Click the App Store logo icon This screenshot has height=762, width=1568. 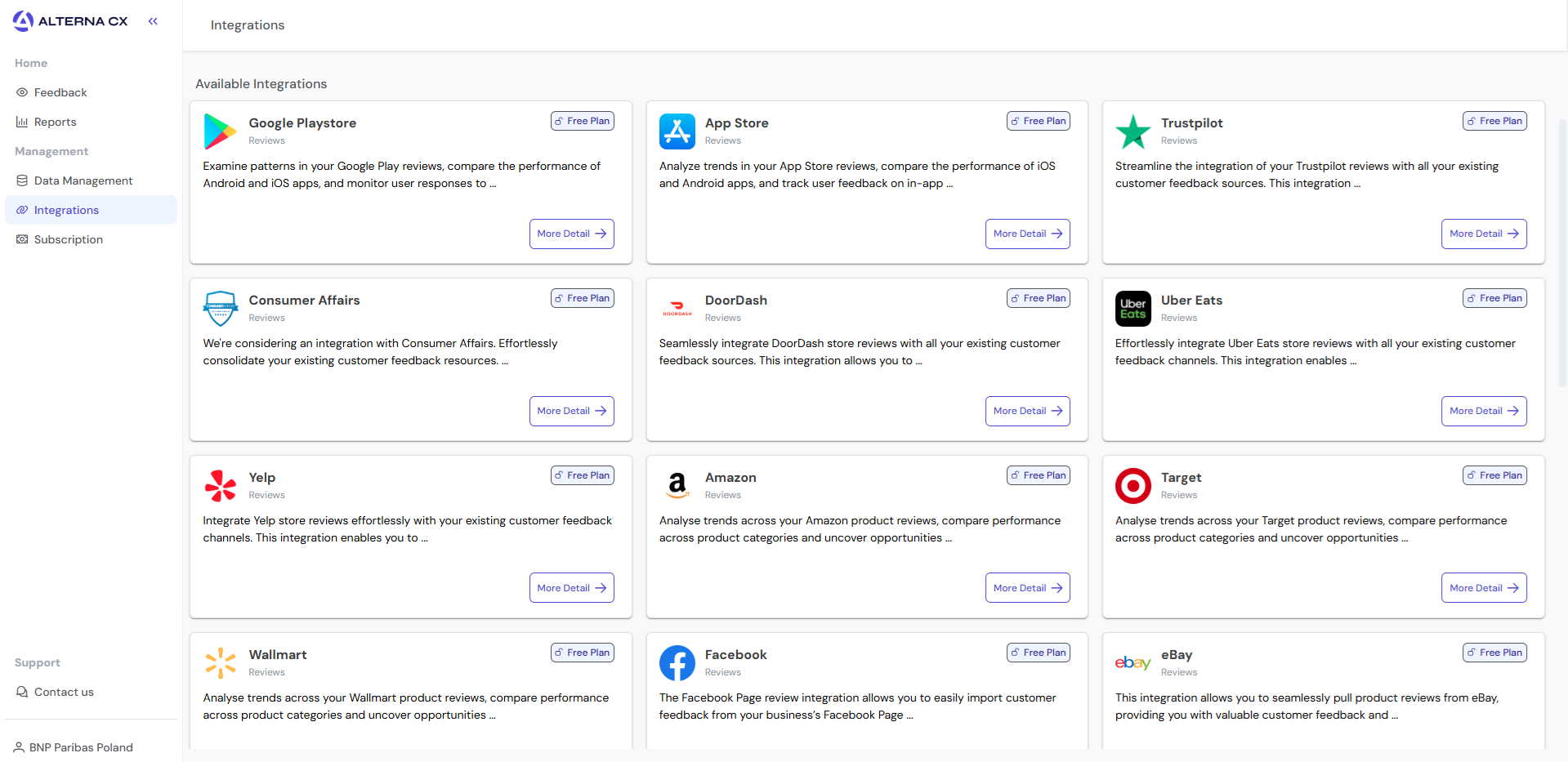(x=677, y=131)
